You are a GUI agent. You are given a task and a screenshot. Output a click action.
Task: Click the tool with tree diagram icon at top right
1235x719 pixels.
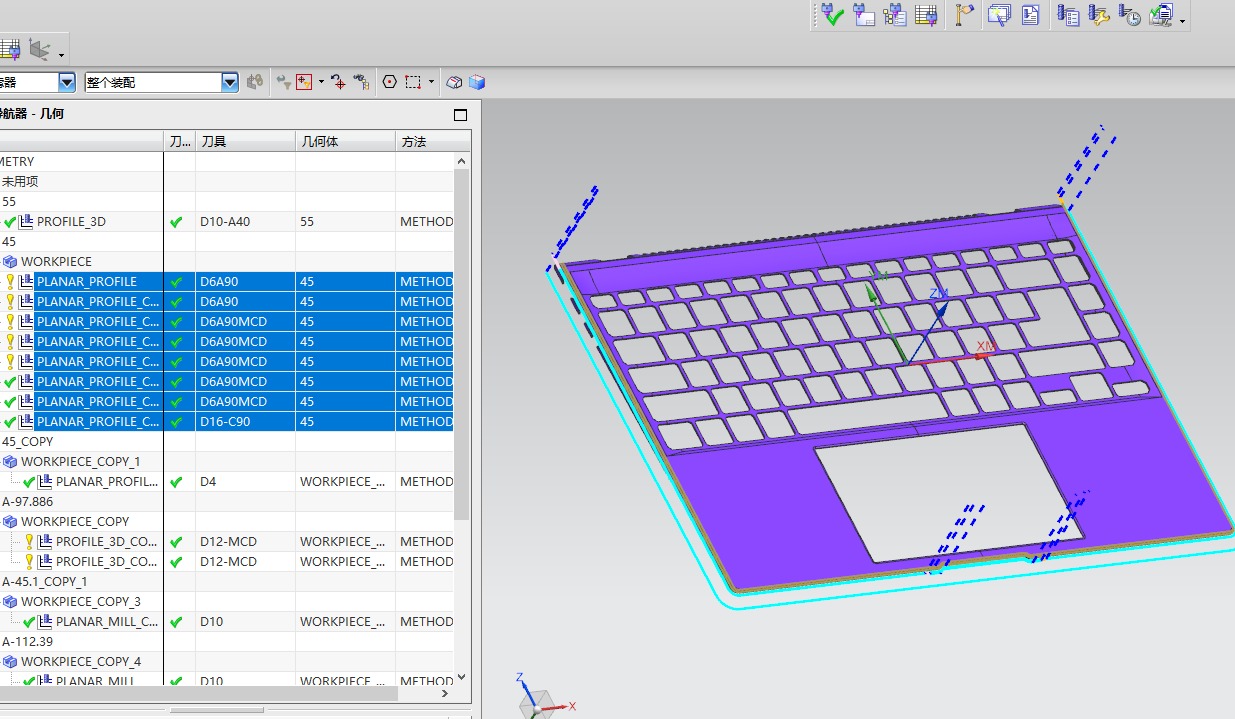point(895,14)
